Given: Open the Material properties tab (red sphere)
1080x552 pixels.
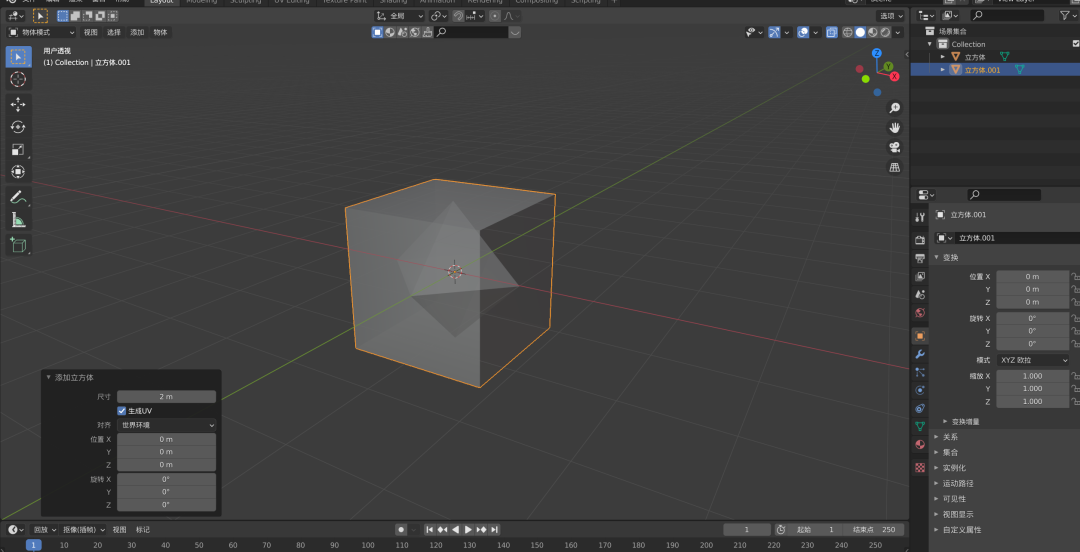Looking at the screenshot, I should (920, 444).
